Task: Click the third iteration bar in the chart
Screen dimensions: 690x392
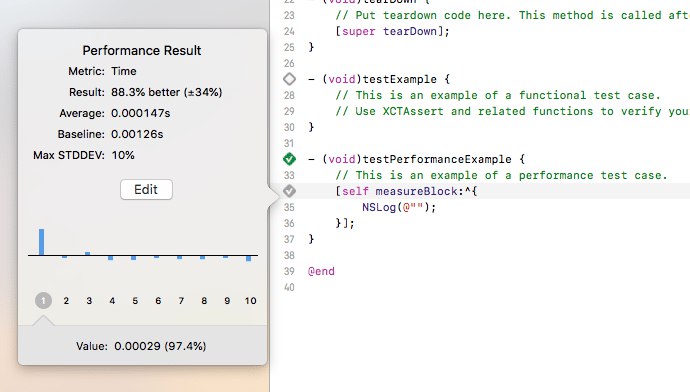Action: tap(88, 253)
